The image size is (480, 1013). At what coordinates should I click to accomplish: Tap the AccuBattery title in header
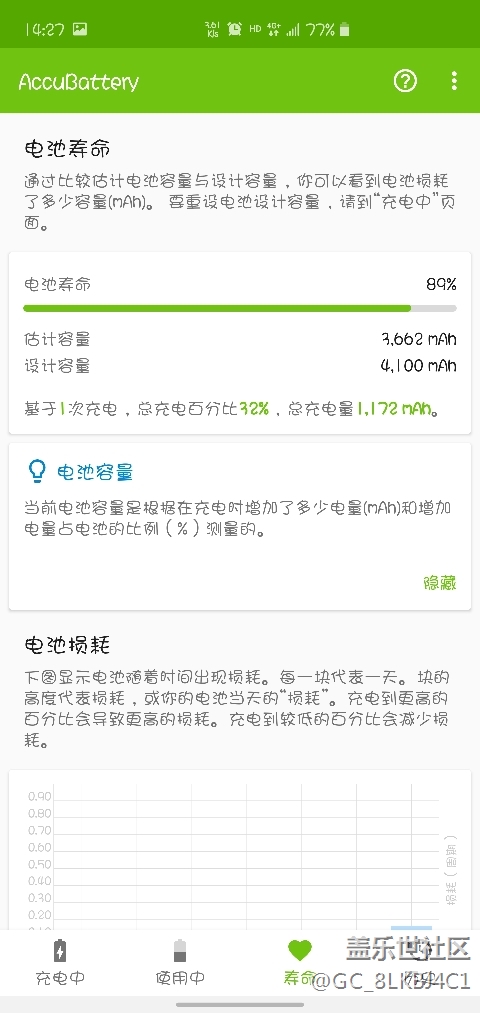click(79, 82)
